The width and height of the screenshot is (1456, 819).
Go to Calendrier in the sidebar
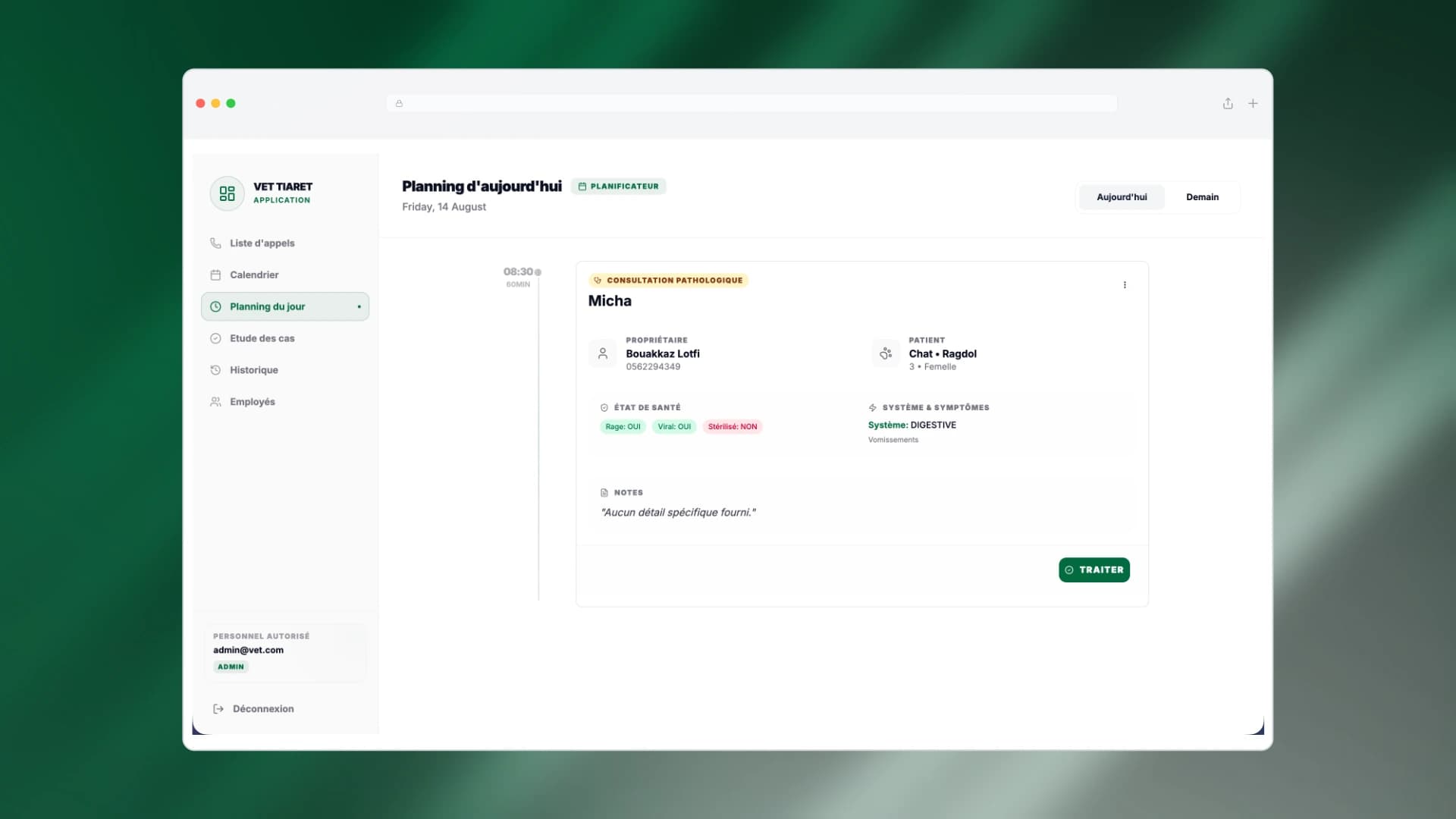(285, 275)
